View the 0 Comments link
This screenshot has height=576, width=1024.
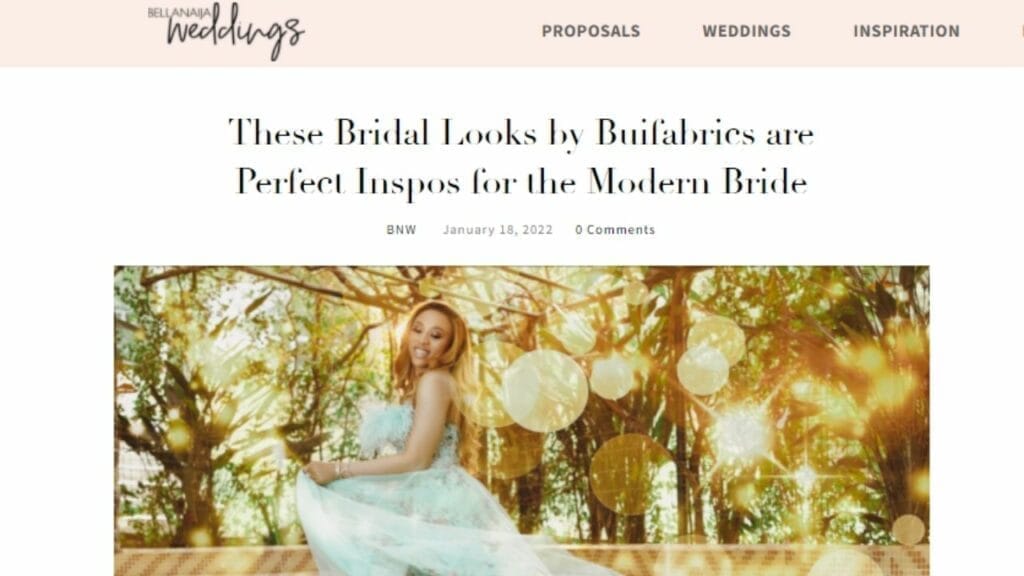pyautogui.click(x=615, y=230)
